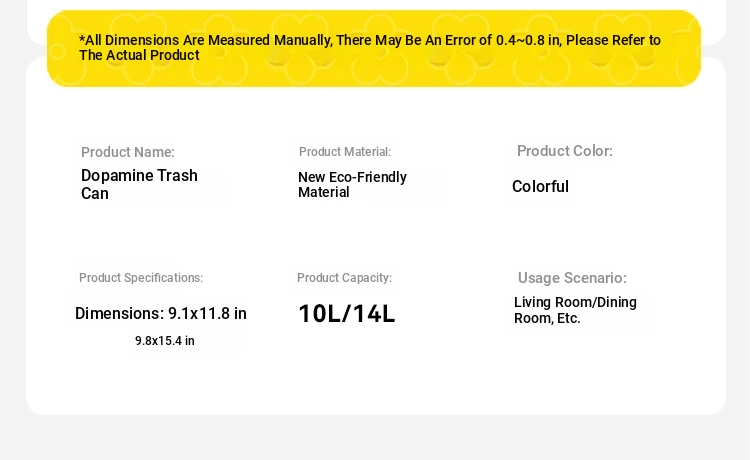Select the '10L/14L' capacity value

click(347, 314)
